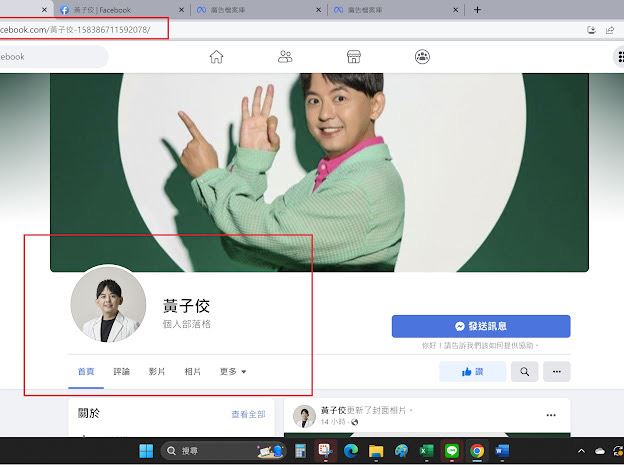This screenshot has height=468, width=624.
Task: Open the Groups icon in top navigation
Action: (x=422, y=57)
